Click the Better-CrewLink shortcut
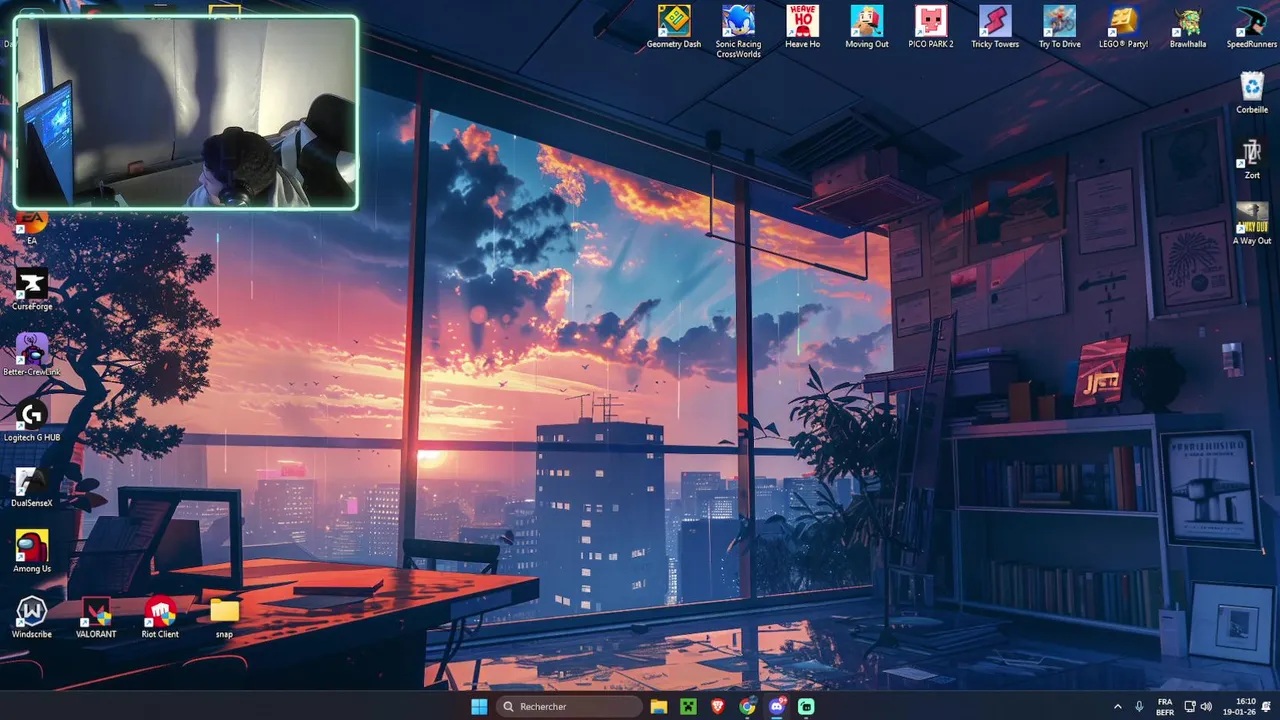The width and height of the screenshot is (1280, 720). coord(31,355)
